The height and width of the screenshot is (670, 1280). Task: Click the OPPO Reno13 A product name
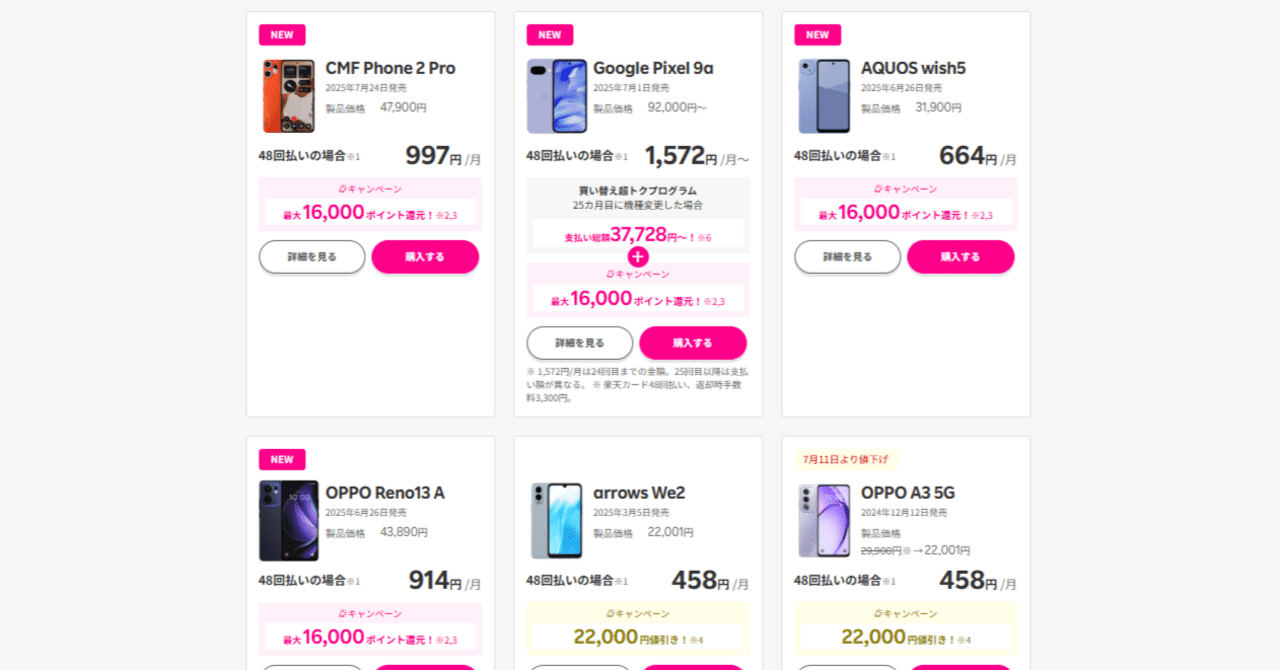coord(385,493)
